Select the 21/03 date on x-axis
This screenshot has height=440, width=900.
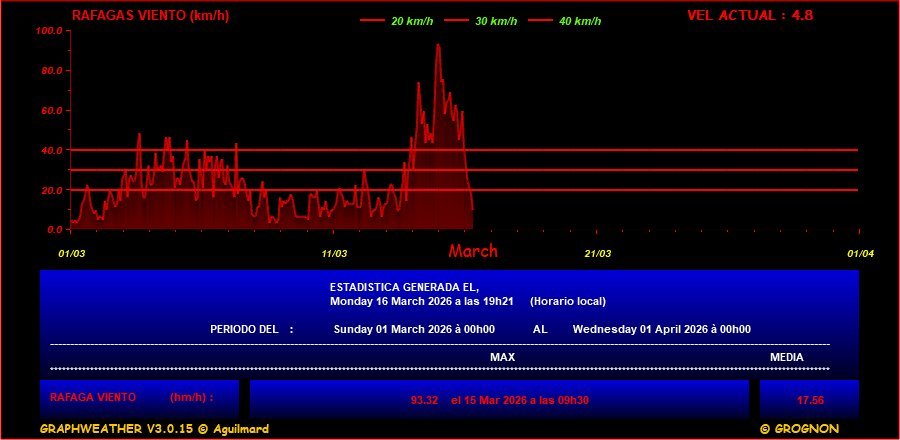[597, 254]
